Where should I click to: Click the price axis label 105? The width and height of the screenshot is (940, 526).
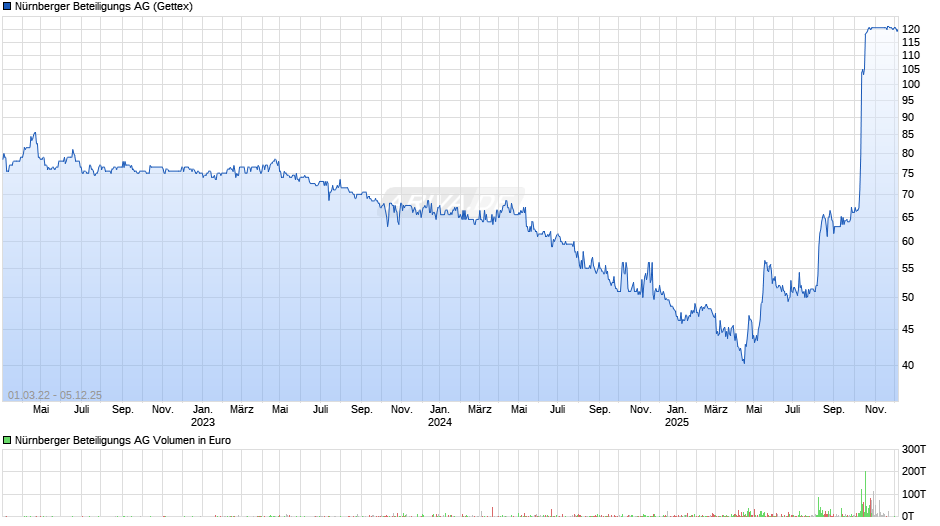pyautogui.click(x=911, y=70)
